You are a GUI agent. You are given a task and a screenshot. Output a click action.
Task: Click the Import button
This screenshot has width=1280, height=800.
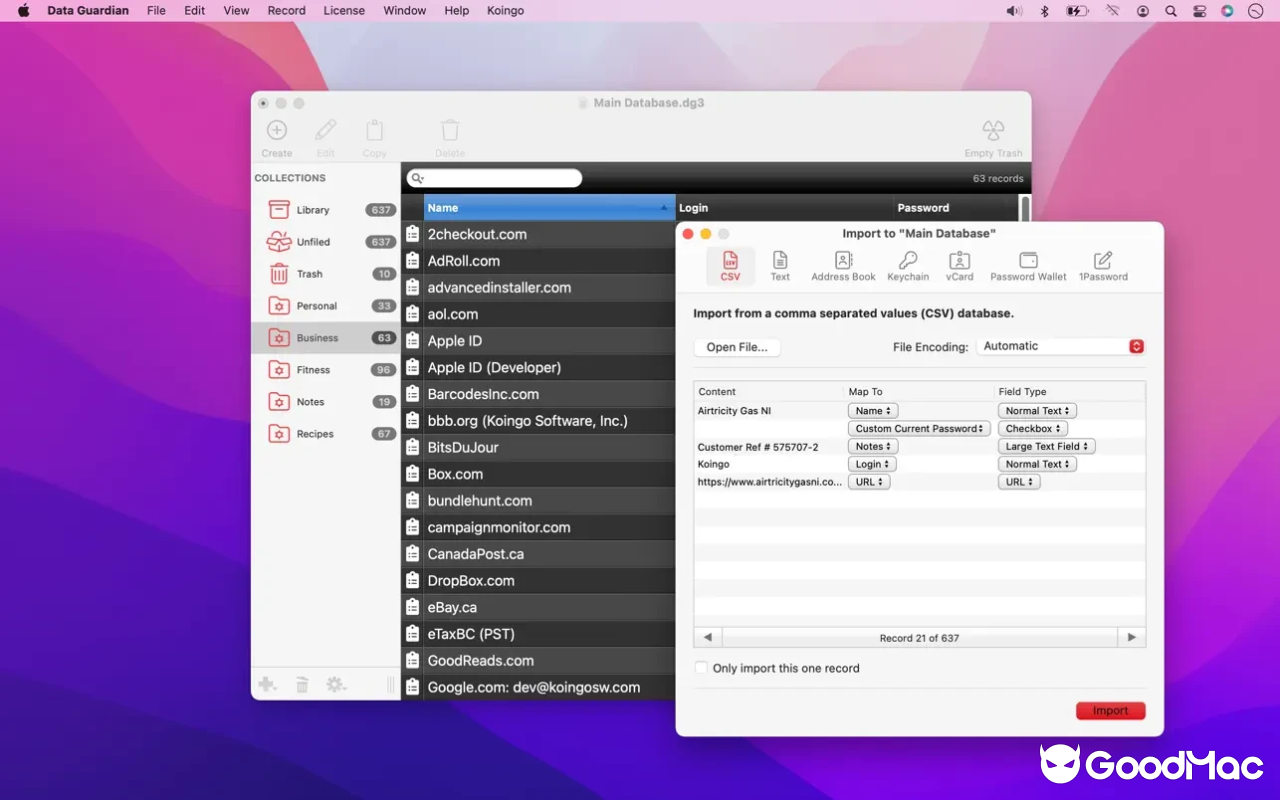coord(1110,710)
